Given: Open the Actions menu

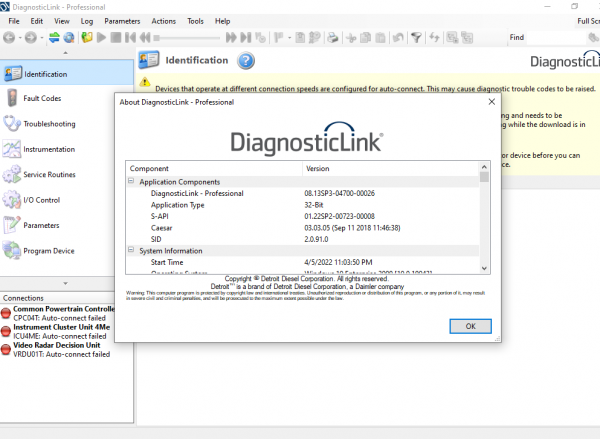Looking at the screenshot, I should 163,21.
